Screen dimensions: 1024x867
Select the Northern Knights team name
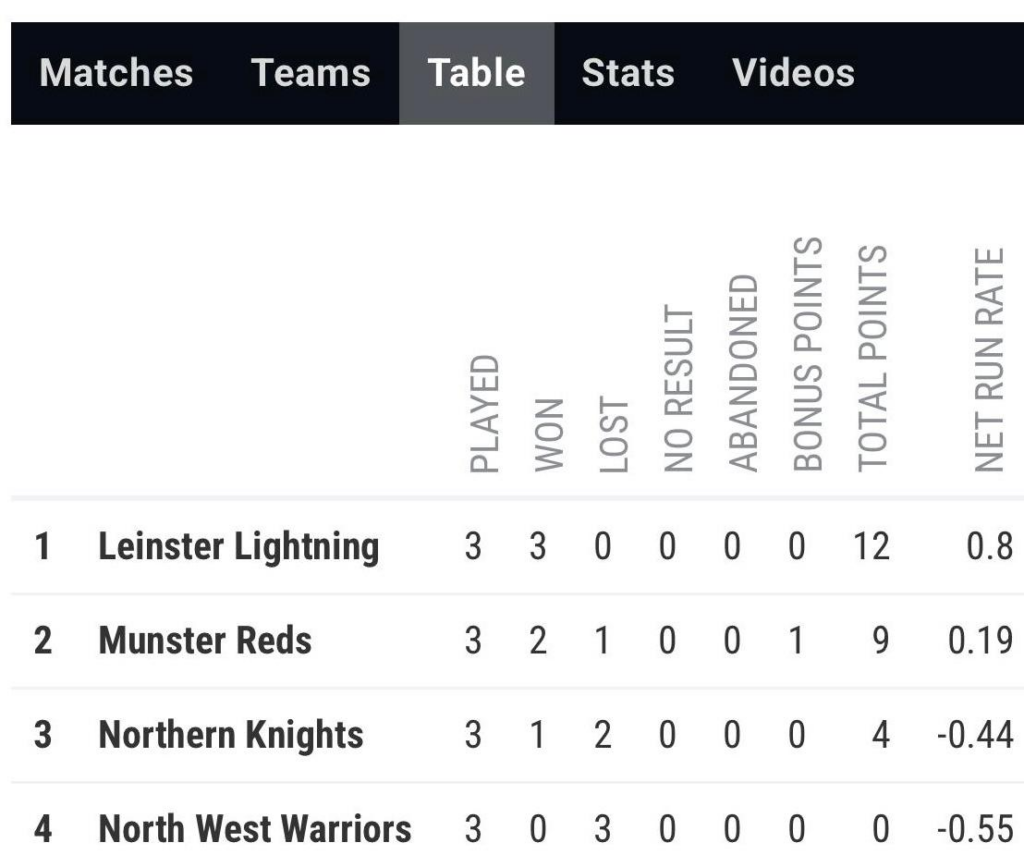pos(231,735)
